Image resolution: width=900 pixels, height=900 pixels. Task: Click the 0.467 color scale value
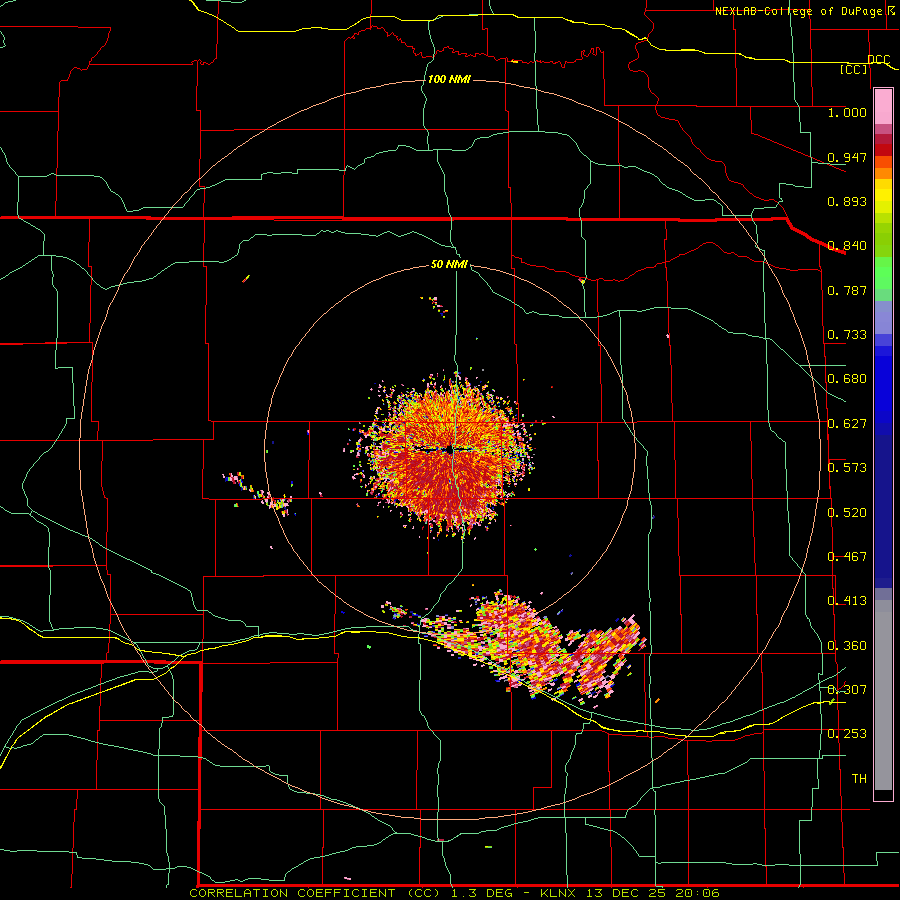(847, 557)
